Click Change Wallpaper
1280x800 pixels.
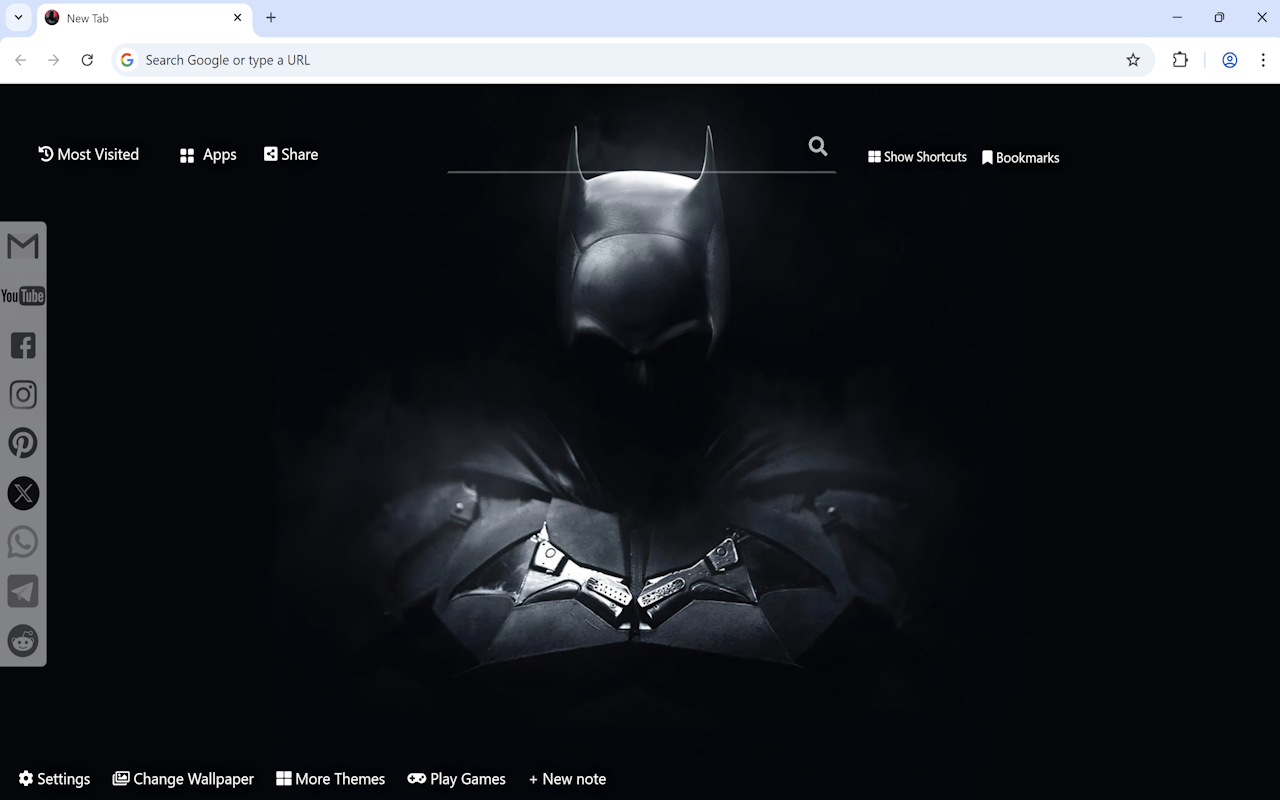[183, 778]
